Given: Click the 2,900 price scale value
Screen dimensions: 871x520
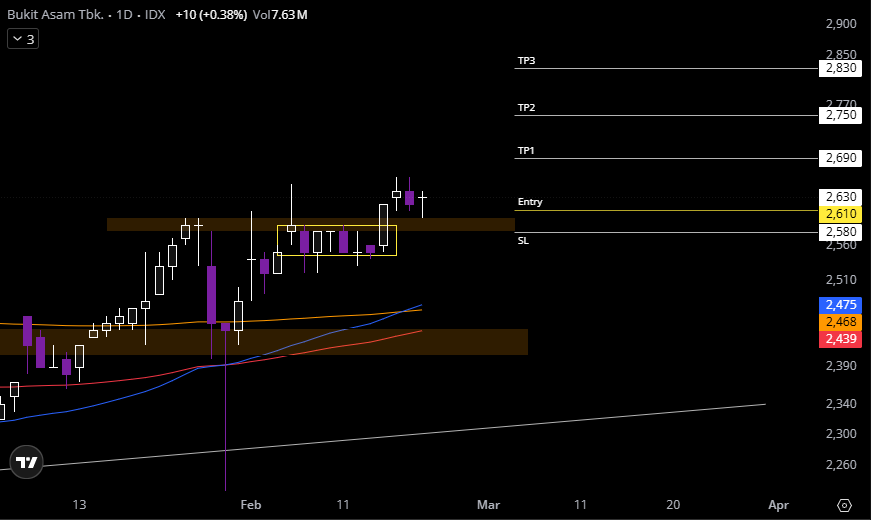Looking at the screenshot, I should [840, 23].
